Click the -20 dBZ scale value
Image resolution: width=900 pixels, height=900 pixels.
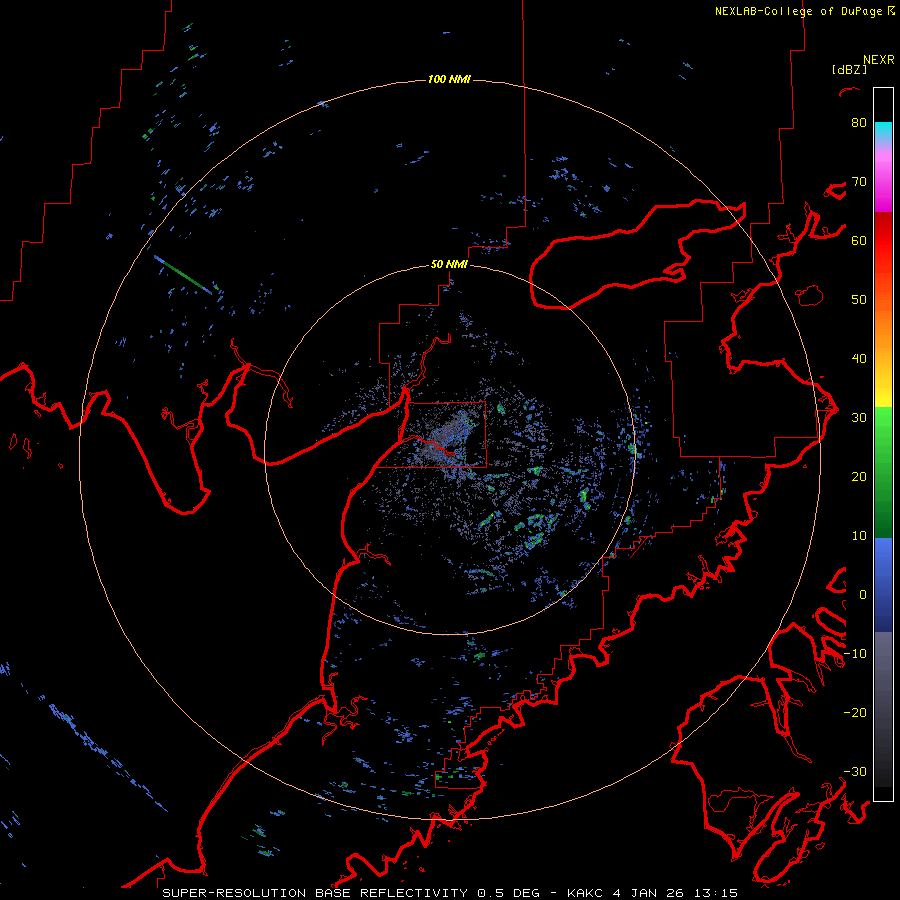click(x=855, y=712)
